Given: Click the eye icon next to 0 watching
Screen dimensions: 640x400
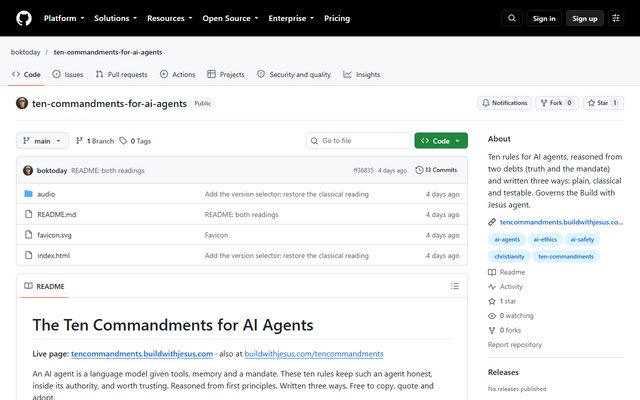Looking at the screenshot, I should pos(492,316).
